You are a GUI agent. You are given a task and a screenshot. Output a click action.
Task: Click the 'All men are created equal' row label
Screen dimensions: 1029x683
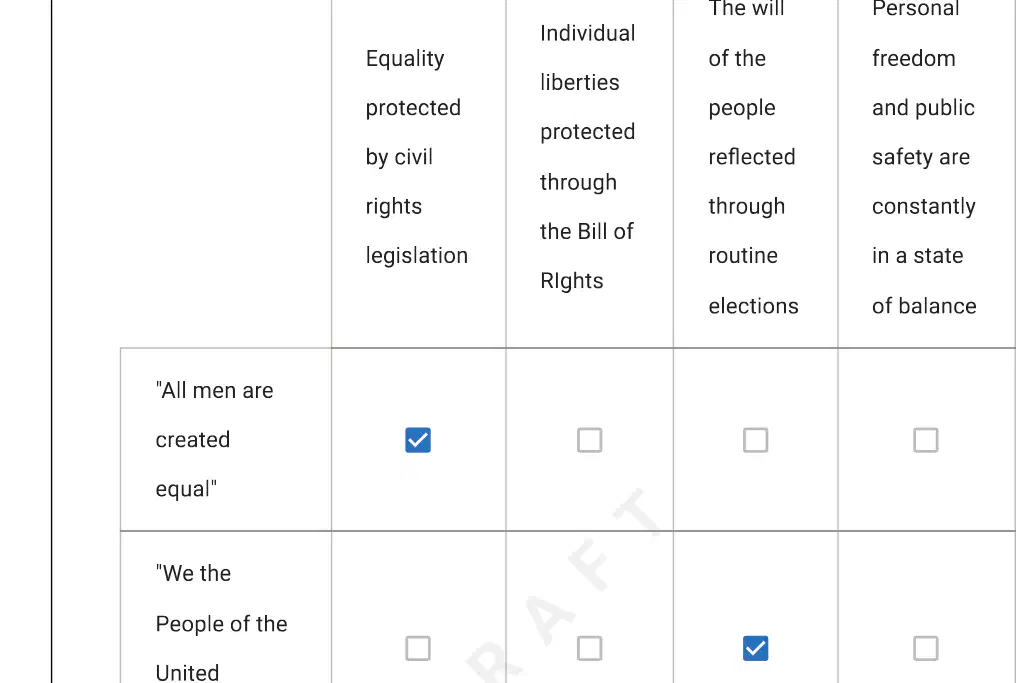tap(215, 440)
